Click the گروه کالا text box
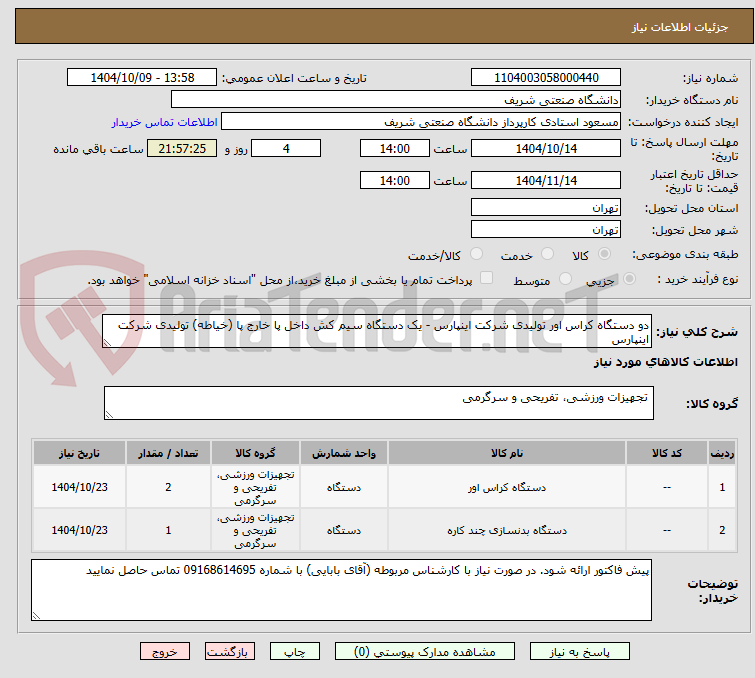Screen dimensions: 755x678 [378, 403]
